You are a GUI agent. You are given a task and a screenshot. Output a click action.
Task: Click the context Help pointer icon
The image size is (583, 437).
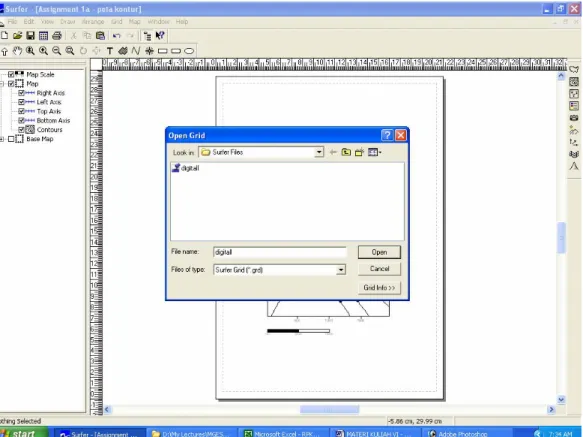pos(160,36)
